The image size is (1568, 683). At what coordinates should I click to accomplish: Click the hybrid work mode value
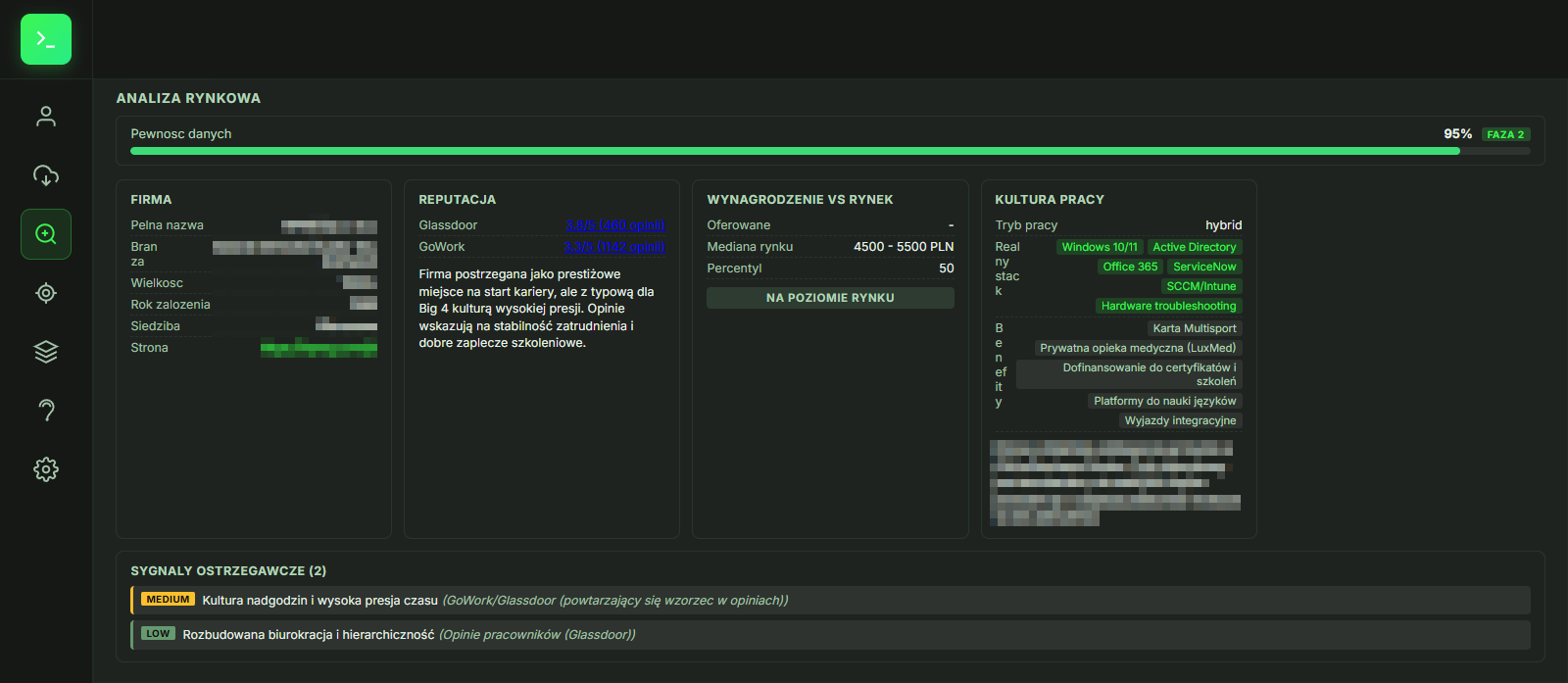tap(1223, 225)
